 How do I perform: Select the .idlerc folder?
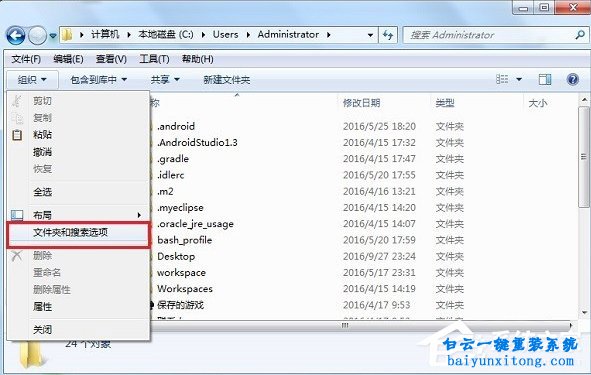pos(171,175)
